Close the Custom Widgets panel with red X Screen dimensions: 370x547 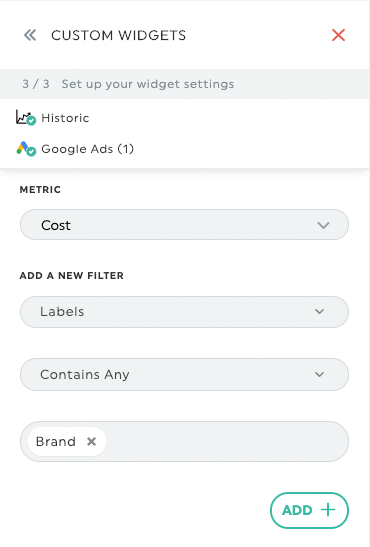338,35
